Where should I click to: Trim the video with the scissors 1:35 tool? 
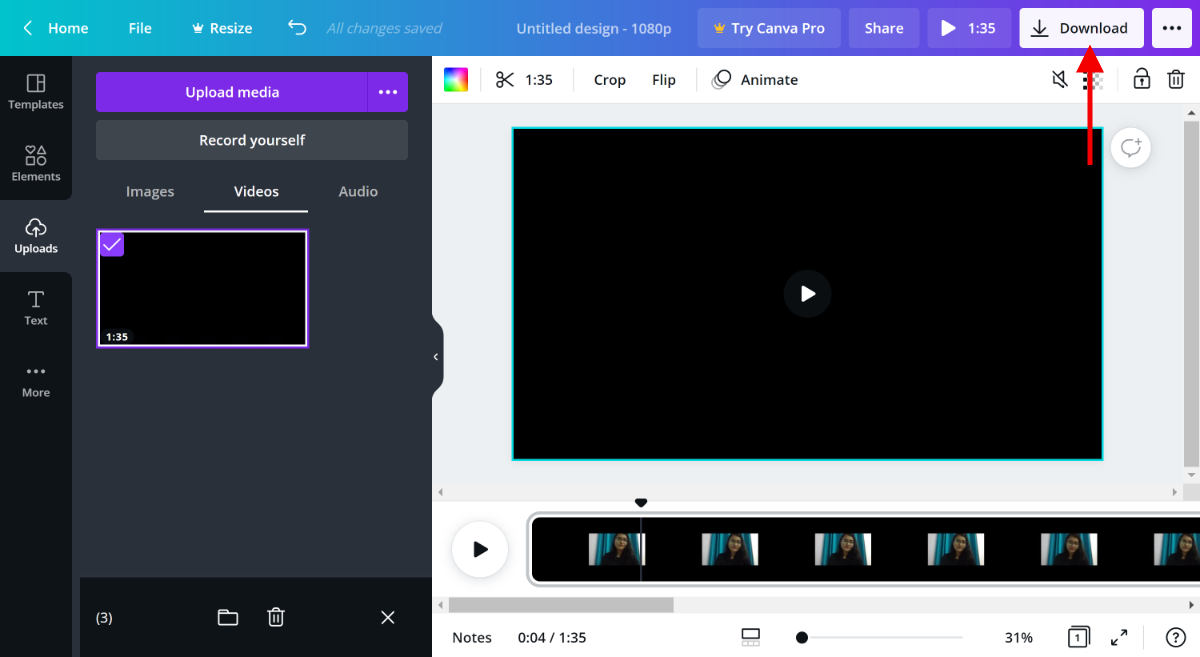click(524, 80)
